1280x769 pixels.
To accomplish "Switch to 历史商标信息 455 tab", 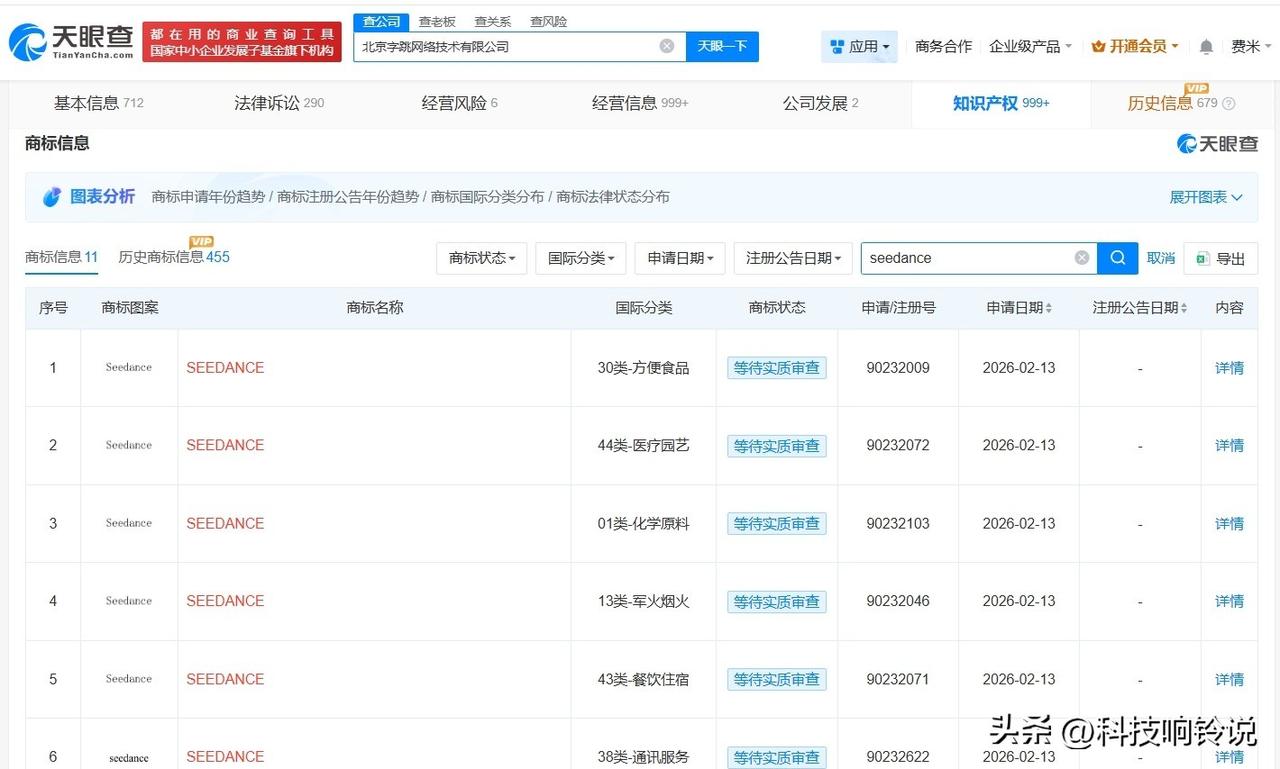I will pyautogui.click(x=172, y=257).
